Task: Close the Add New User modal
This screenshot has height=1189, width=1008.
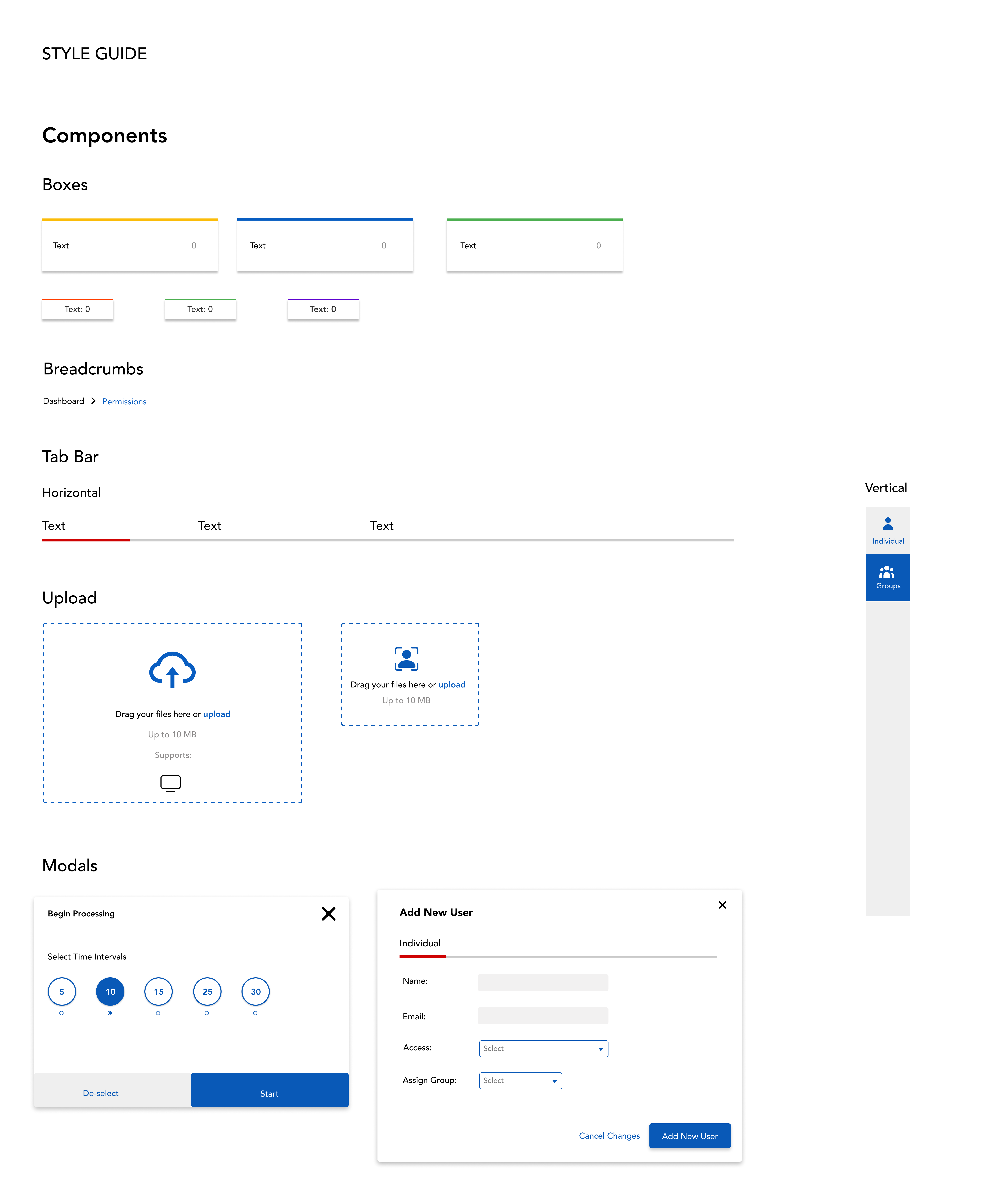Action: point(722,905)
